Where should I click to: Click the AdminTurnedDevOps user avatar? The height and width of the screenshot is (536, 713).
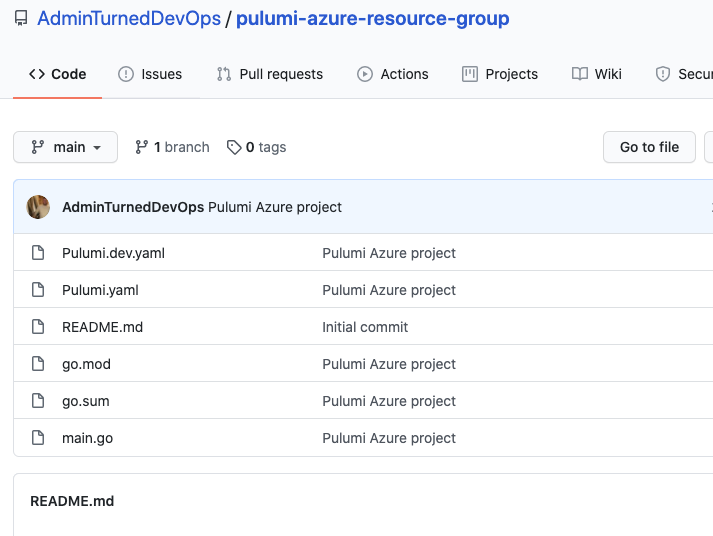click(x=38, y=207)
